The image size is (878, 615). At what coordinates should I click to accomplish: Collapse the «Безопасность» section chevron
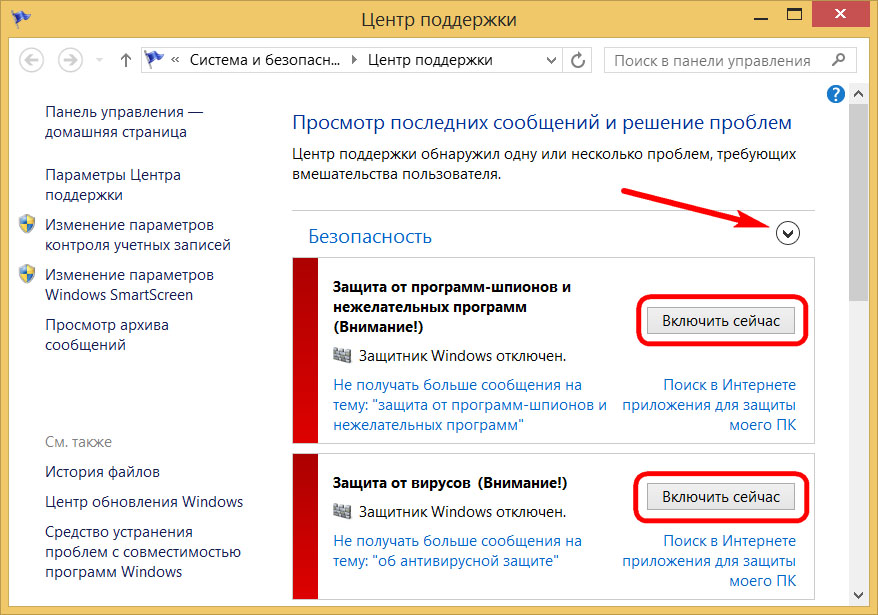(x=788, y=233)
